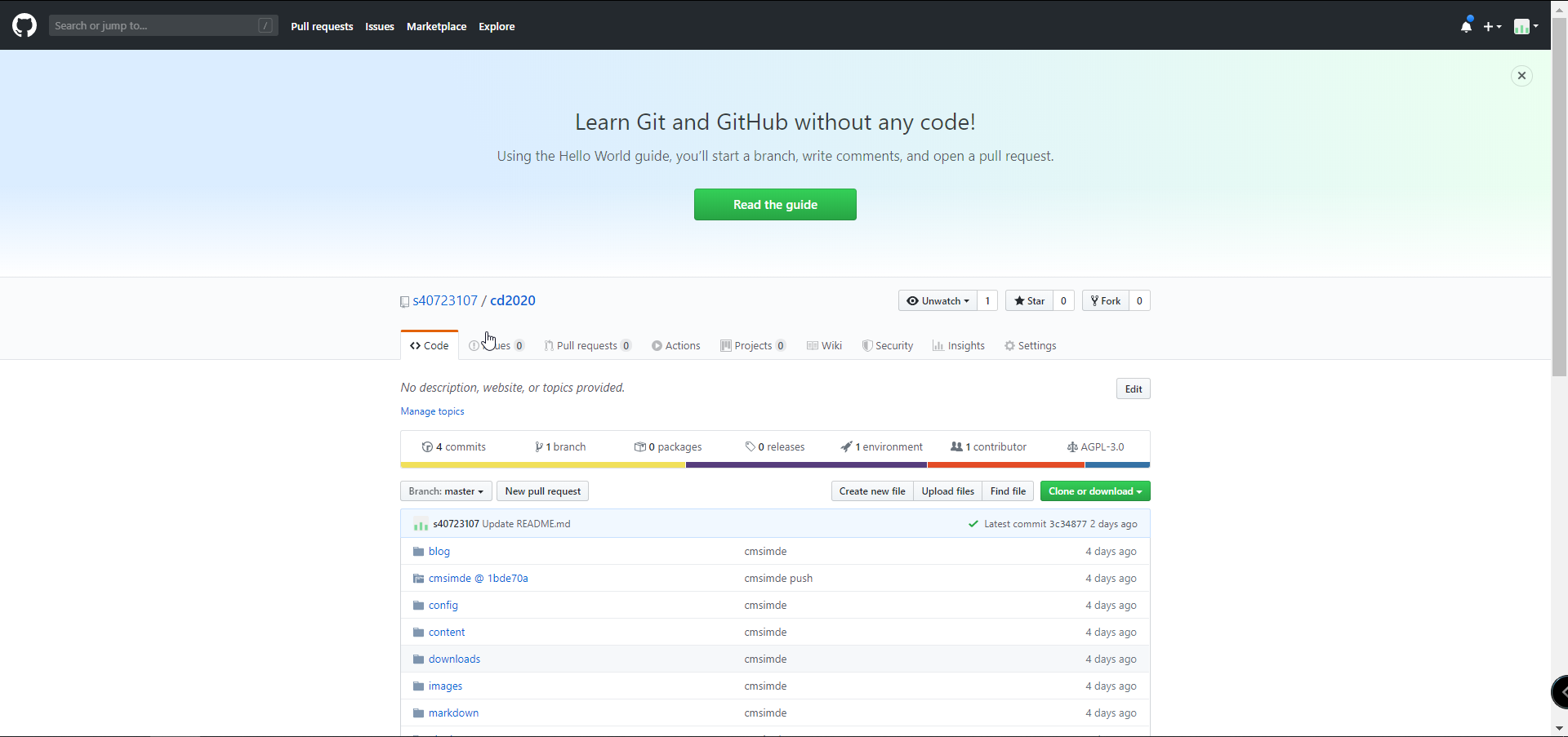
Task: Click the green commit status checkmark
Action: 973,524
